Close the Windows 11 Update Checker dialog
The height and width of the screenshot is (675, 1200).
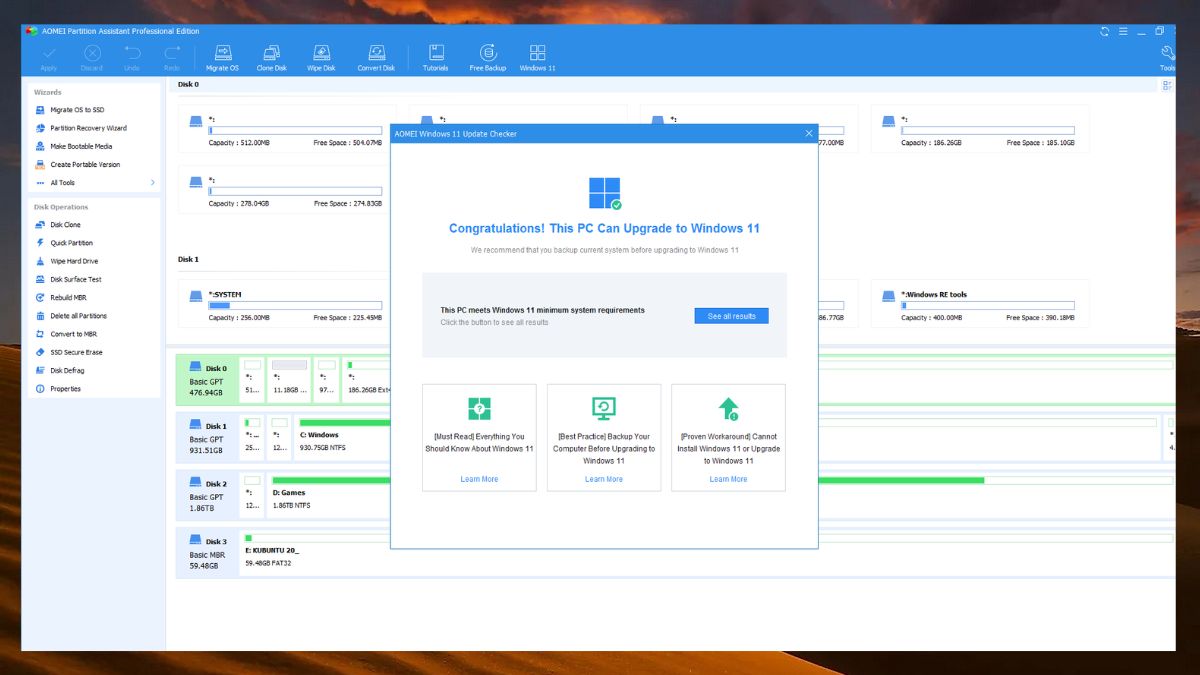click(x=809, y=134)
